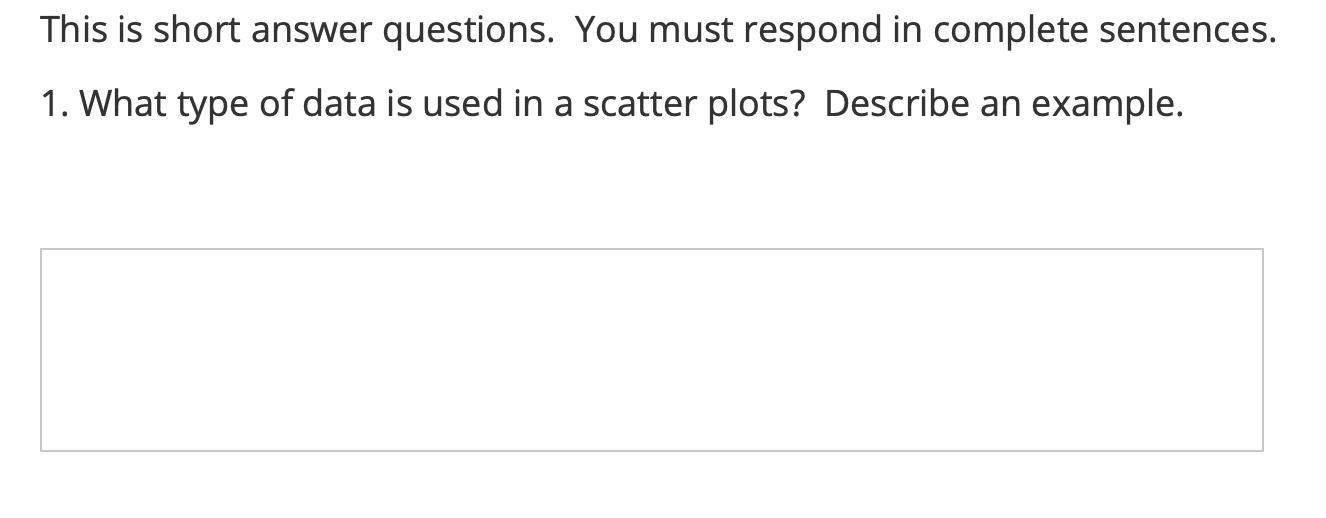
Task: Click the question number '1.'
Action: pos(55,103)
